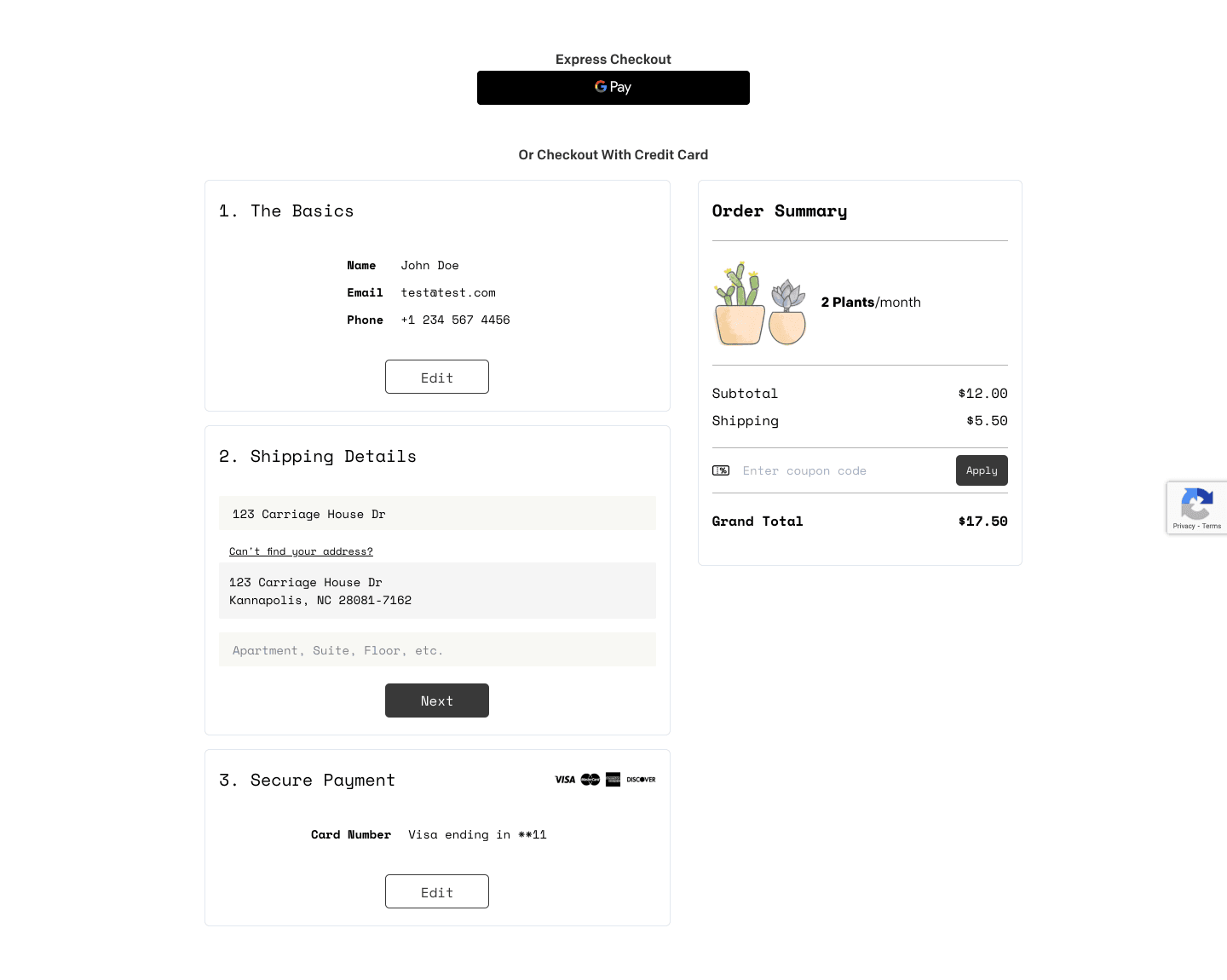Click the Discover card logo
The width and height of the screenshot is (1227, 980).
point(641,780)
